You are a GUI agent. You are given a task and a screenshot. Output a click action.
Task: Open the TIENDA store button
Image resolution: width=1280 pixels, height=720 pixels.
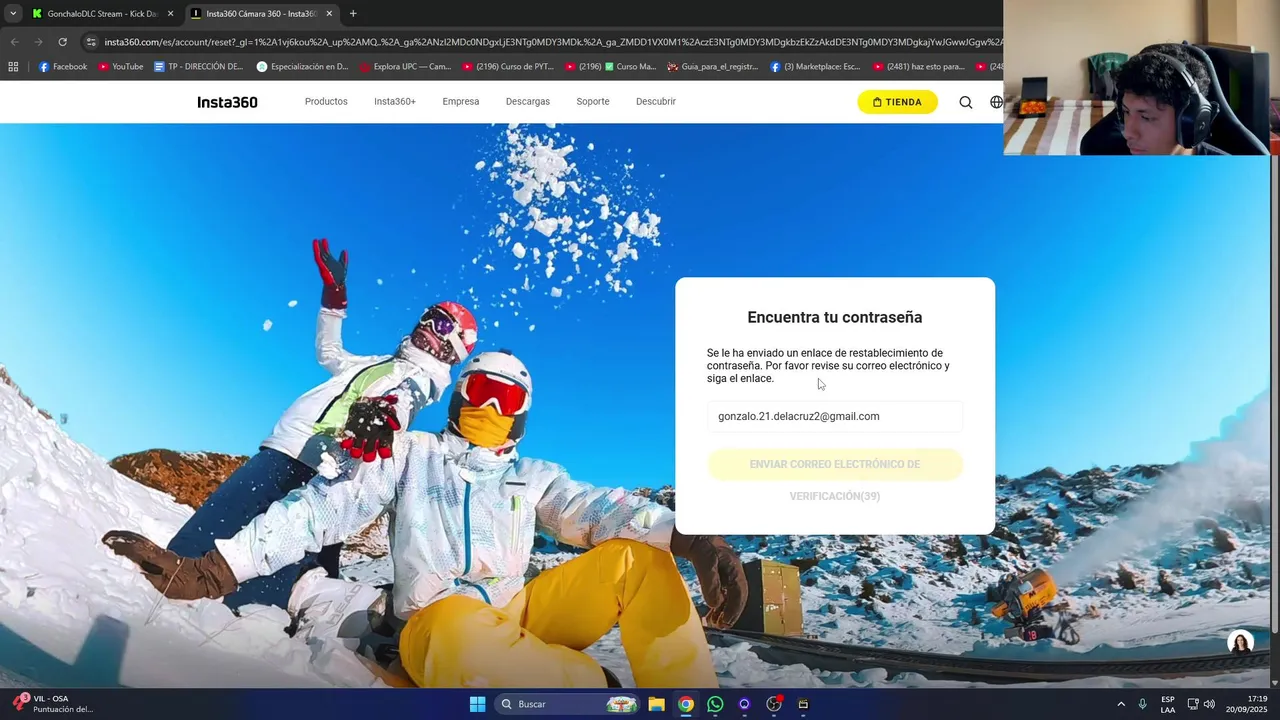(x=897, y=102)
